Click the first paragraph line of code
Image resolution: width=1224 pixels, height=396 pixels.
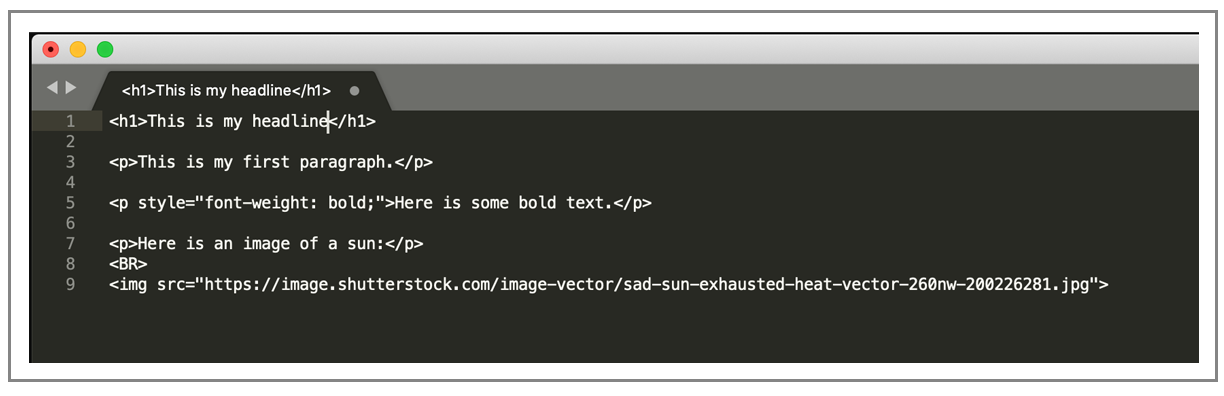click(271, 162)
